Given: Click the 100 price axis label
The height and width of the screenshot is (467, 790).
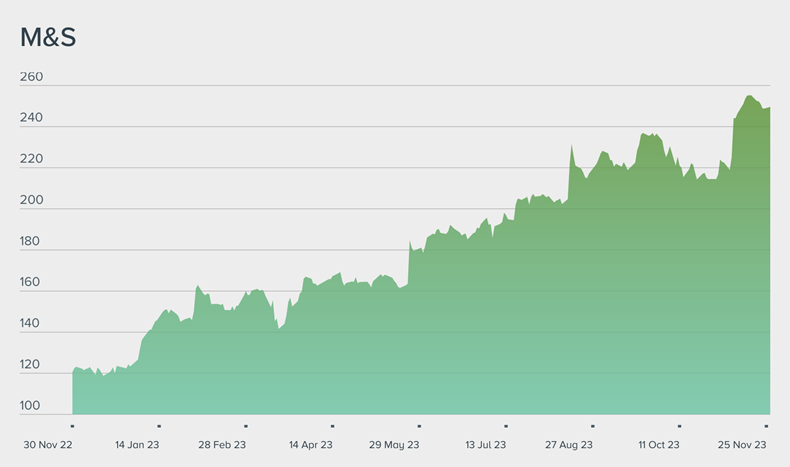Looking at the screenshot, I should [x=31, y=406].
